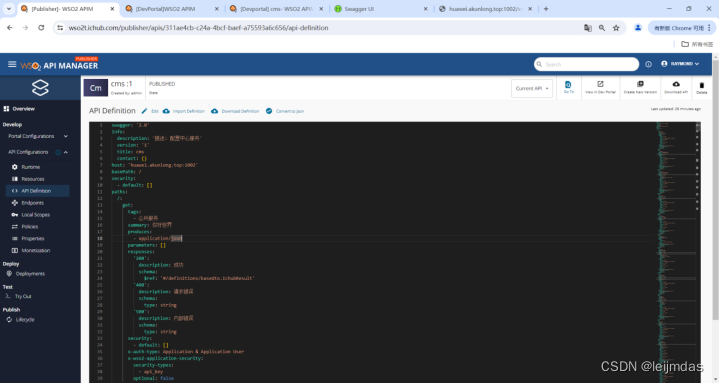The image size is (719, 384).
Task: Open the Lifecycle page
Action: (25, 320)
